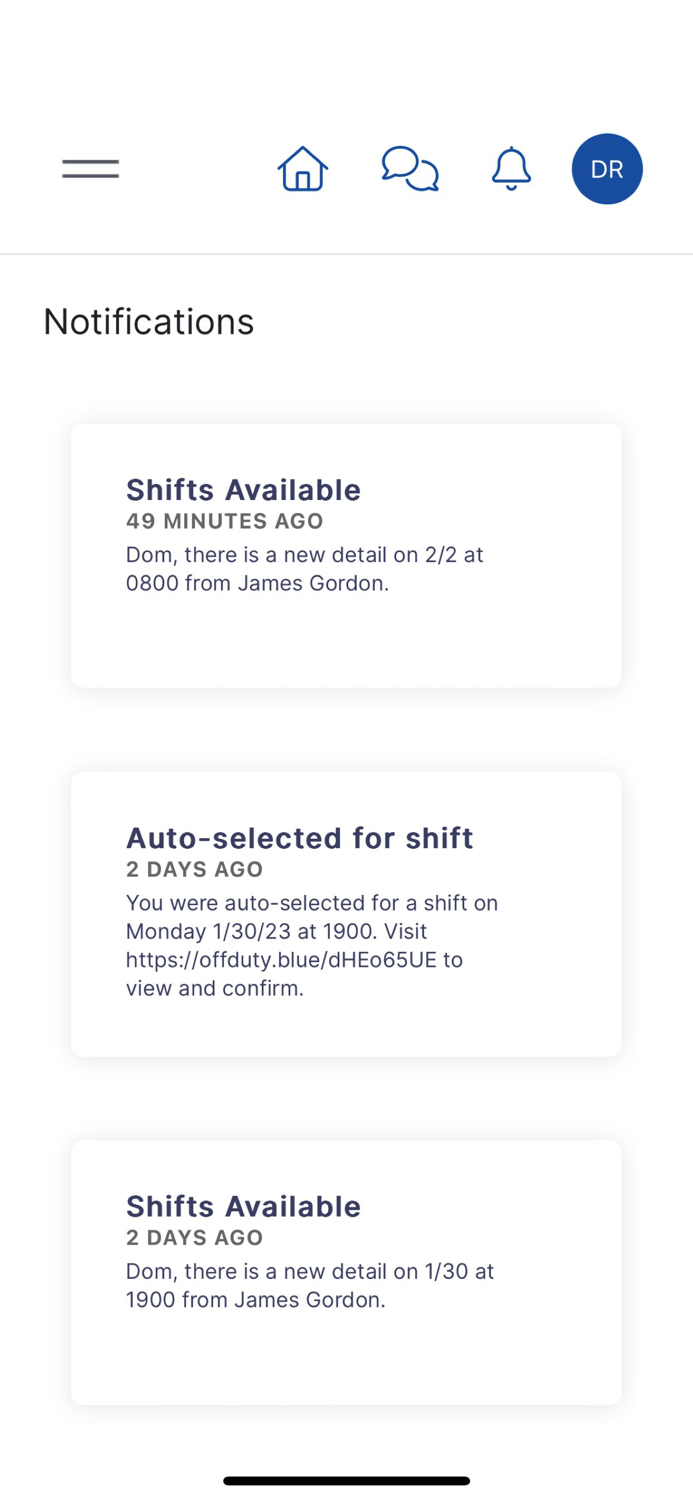The image size is (693, 1500).
Task: View notifications by clicking the bell icon
Action: [x=511, y=168]
